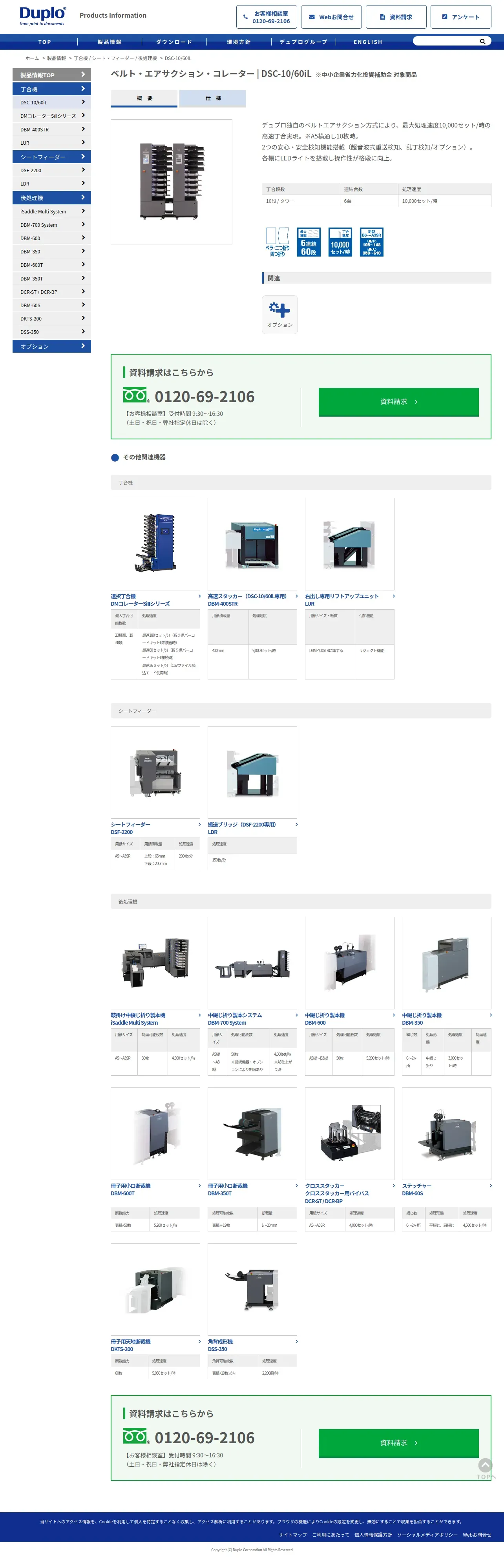
Task: Open DBM-600T sidebar item
Action: tap(52, 265)
